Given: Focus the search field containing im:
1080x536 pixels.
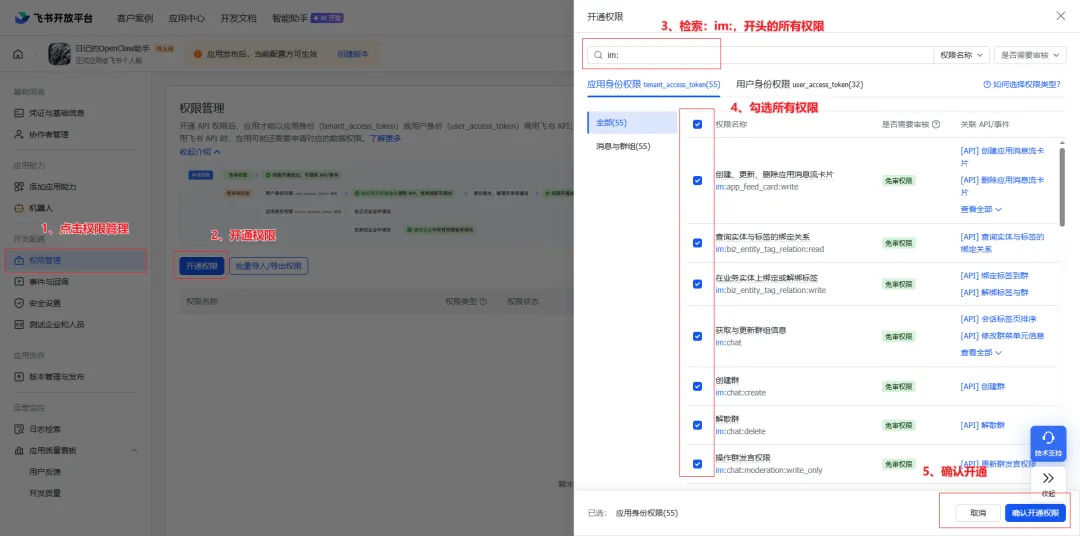Looking at the screenshot, I should [x=760, y=55].
